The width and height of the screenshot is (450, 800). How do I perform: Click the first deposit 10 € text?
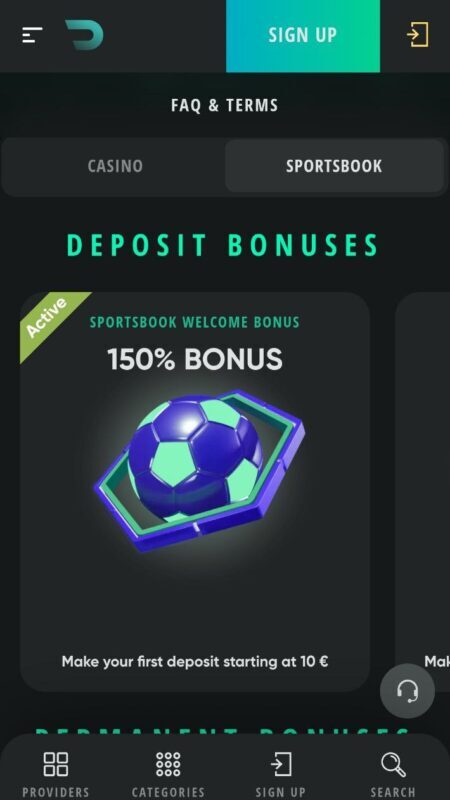[x=195, y=662]
